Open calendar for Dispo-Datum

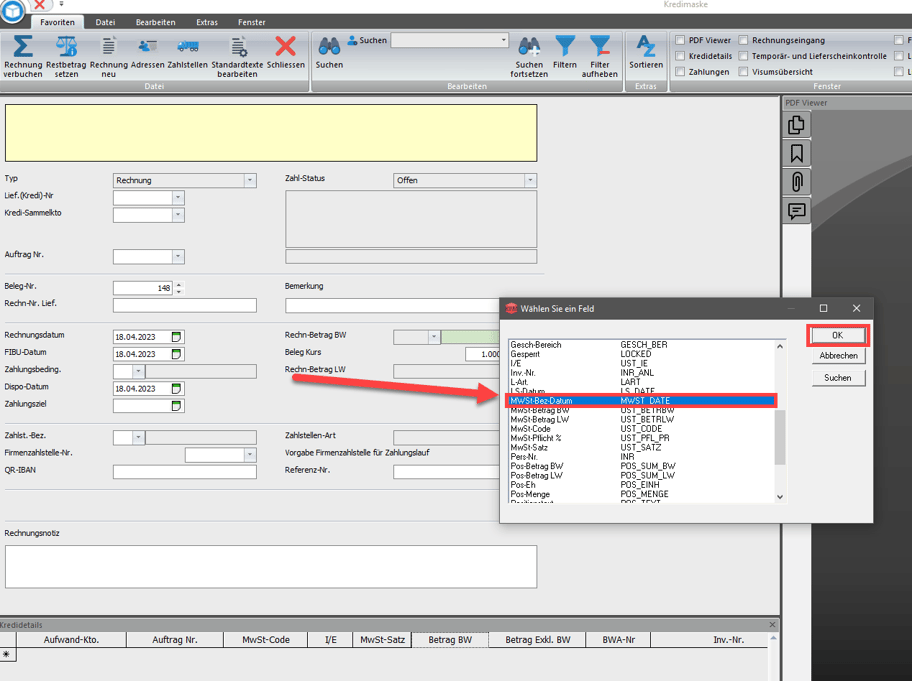176,388
